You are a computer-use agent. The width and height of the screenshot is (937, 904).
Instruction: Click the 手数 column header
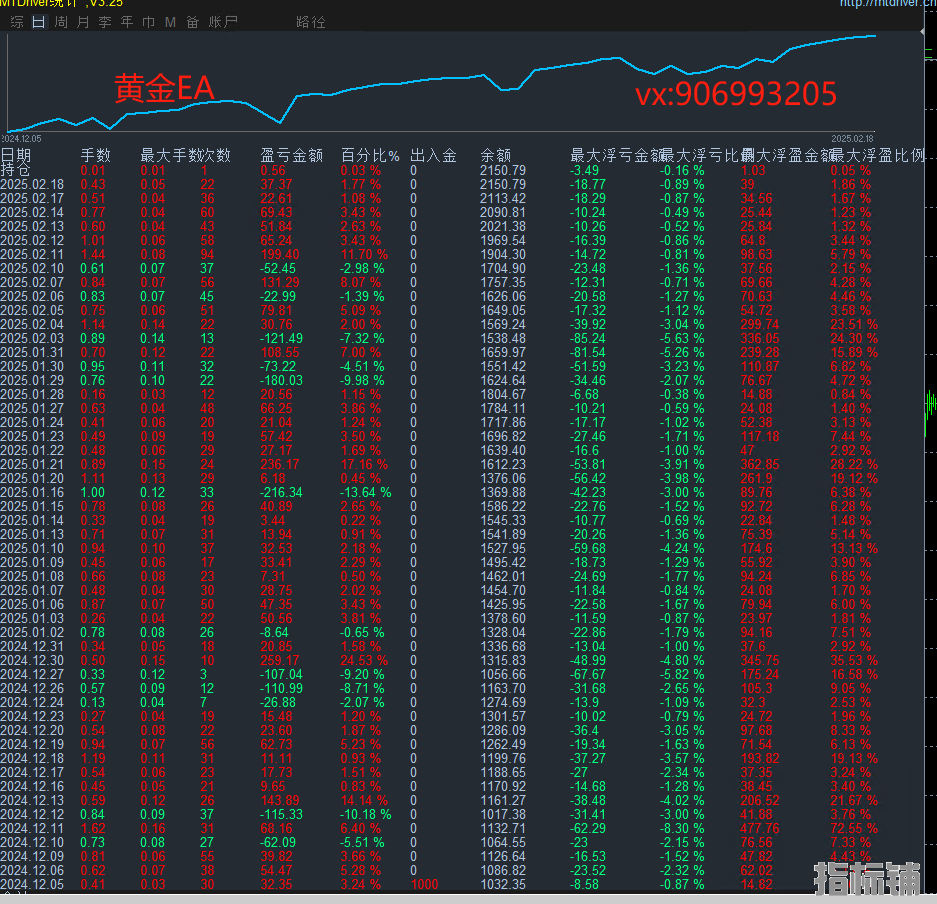click(x=96, y=155)
